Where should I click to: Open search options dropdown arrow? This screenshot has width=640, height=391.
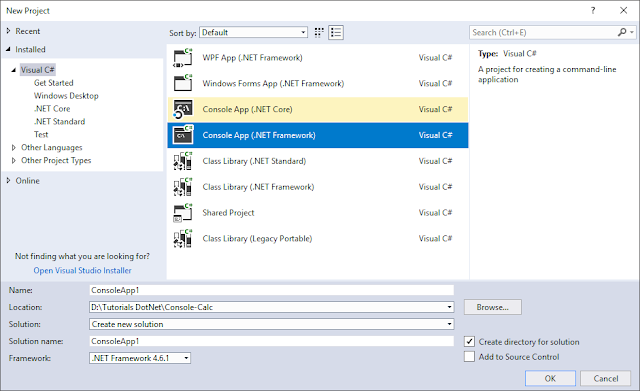[632, 32]
